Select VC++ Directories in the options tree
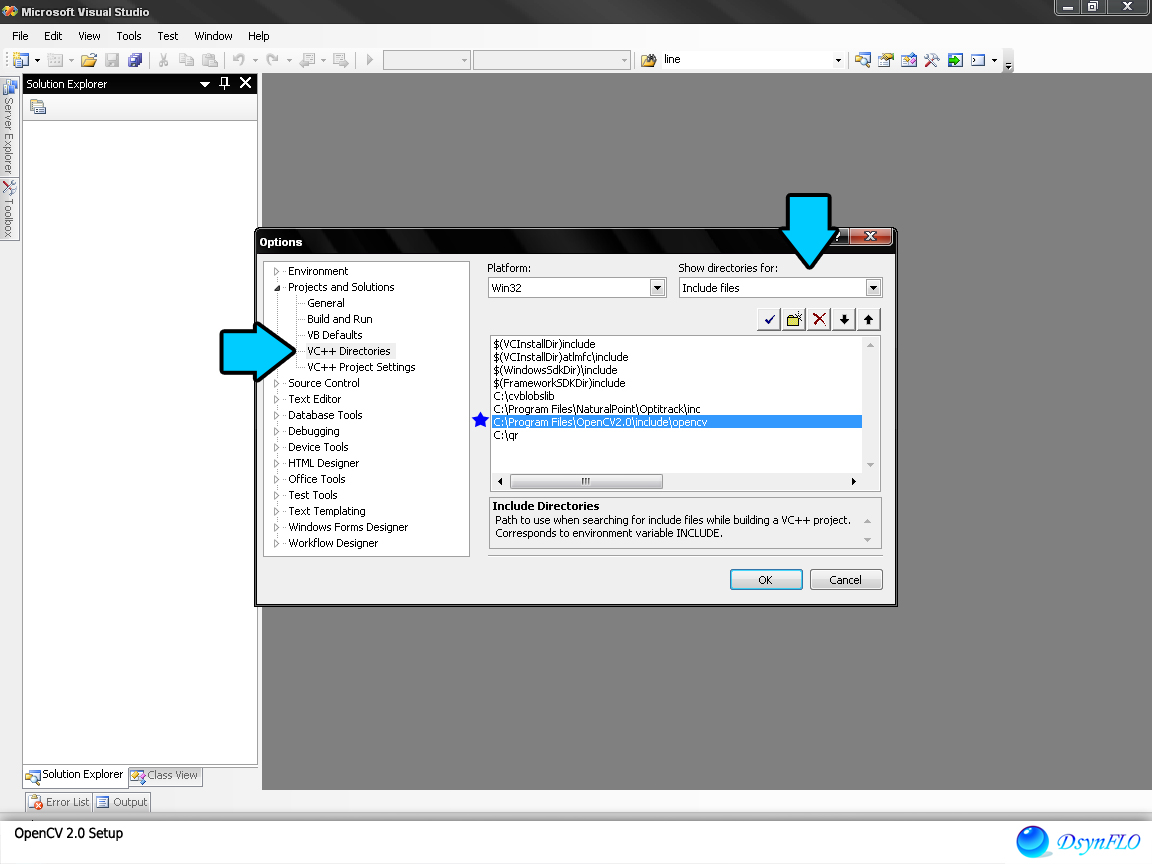The image size is (1152, 864). [349, 351]
